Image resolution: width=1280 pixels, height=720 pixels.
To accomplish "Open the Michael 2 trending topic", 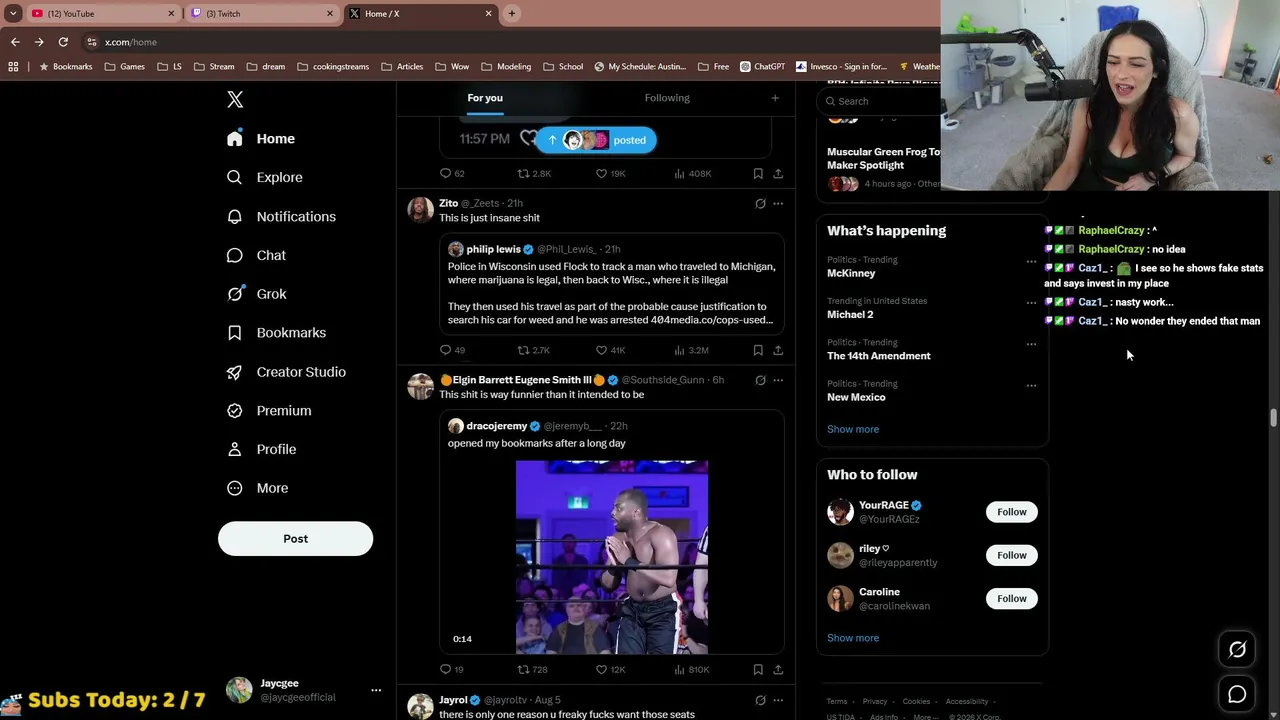I will click(x=850, y=314).
